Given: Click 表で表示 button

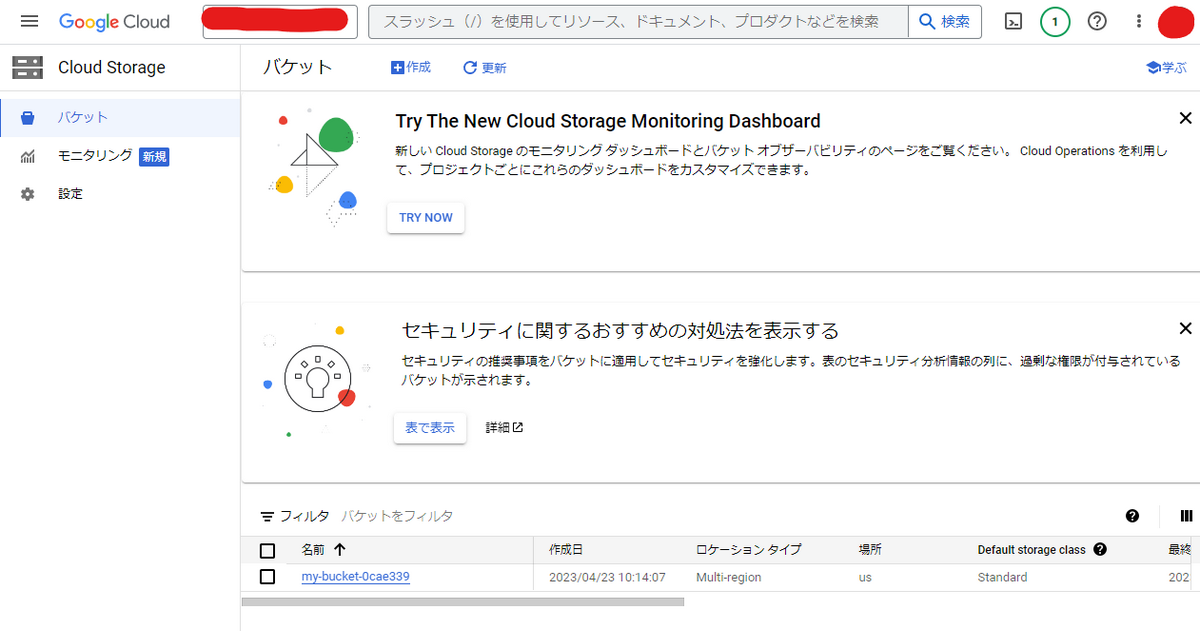Looking at the screenshot, I should 430,428.
